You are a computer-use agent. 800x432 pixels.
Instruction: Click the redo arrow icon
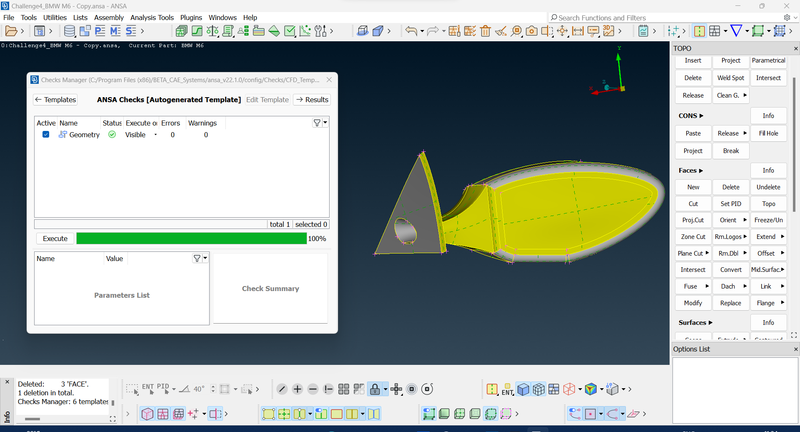pos(432,31)
